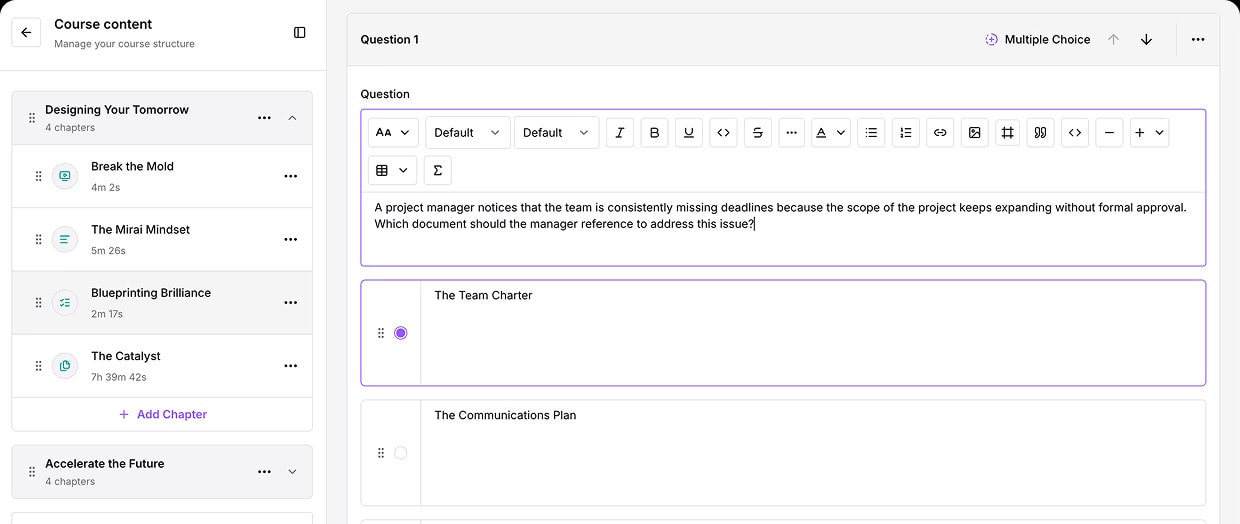Grab drag handle of Accelerate the Future section
The image size is (1240, 524).
tap(32, 472)
